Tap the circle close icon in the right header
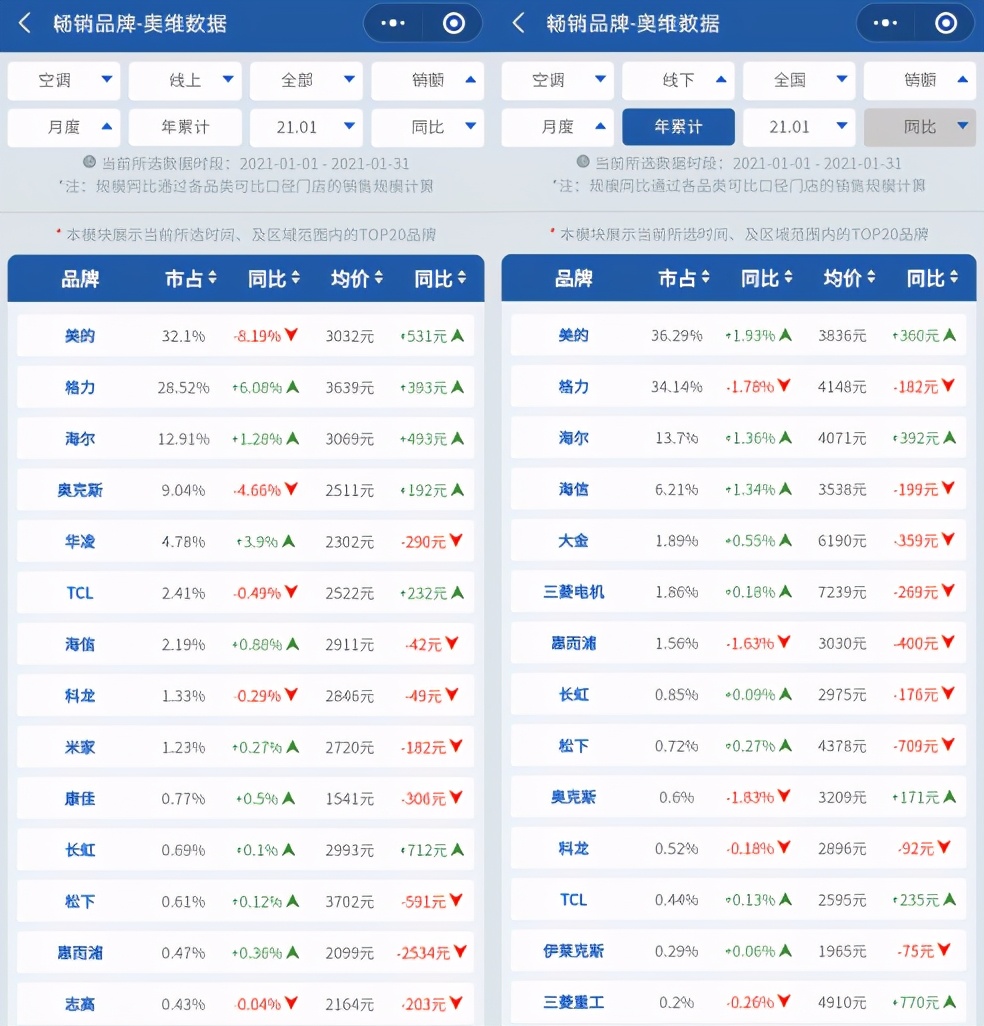984x1026 pixels. 945,23
